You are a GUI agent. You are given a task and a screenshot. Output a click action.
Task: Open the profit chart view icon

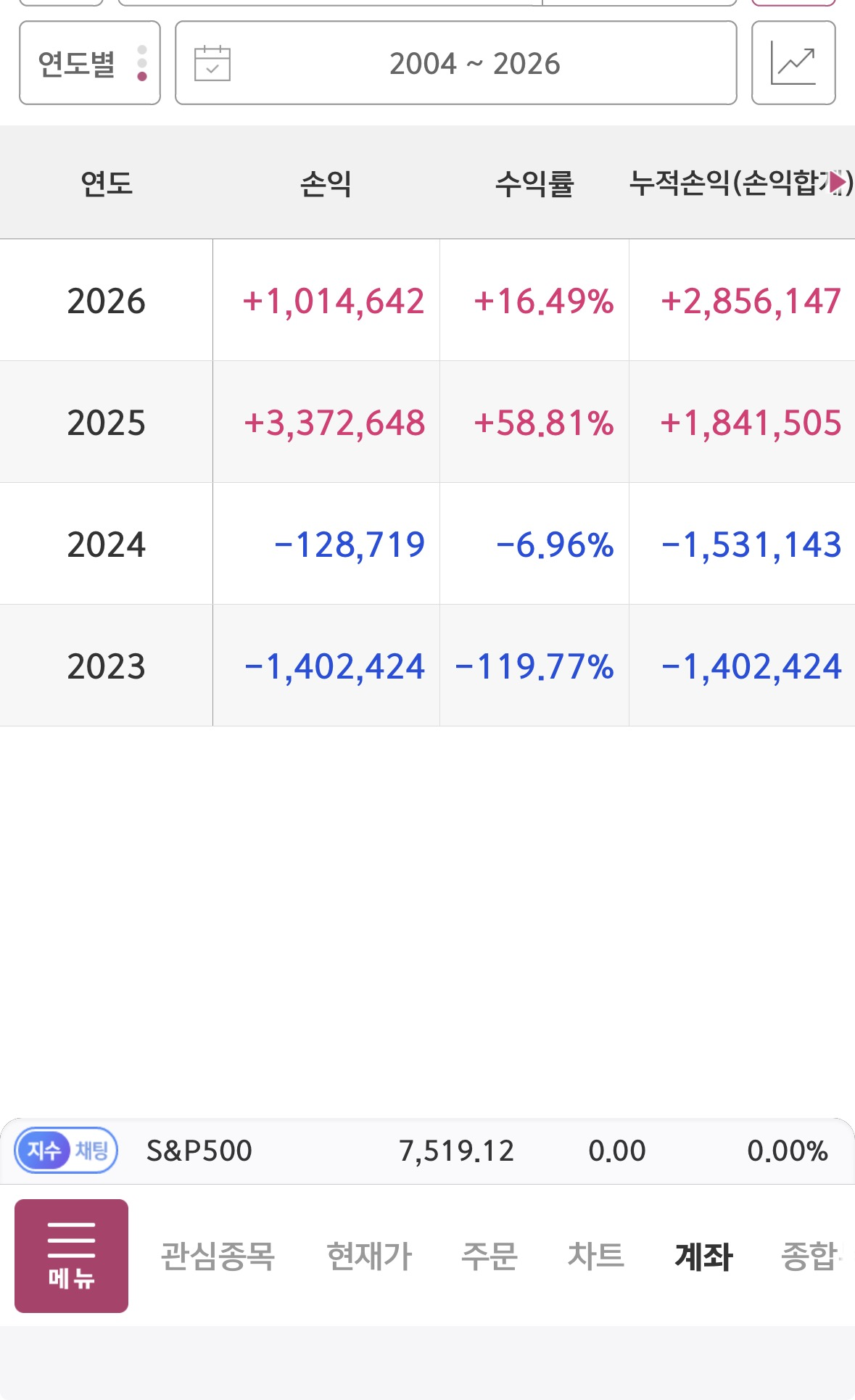pos(793,63)
